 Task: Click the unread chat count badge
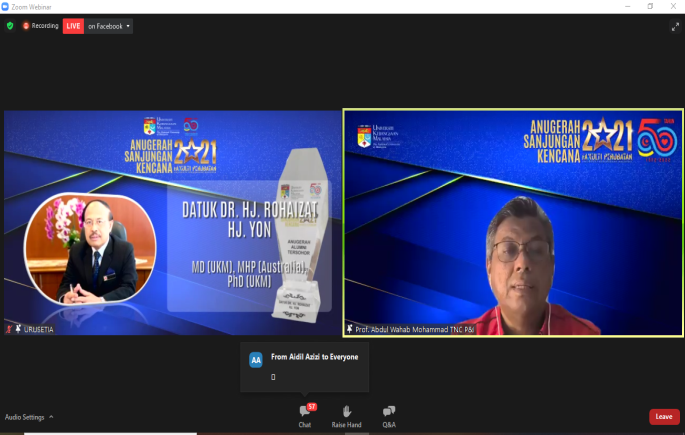coord(312,407)
